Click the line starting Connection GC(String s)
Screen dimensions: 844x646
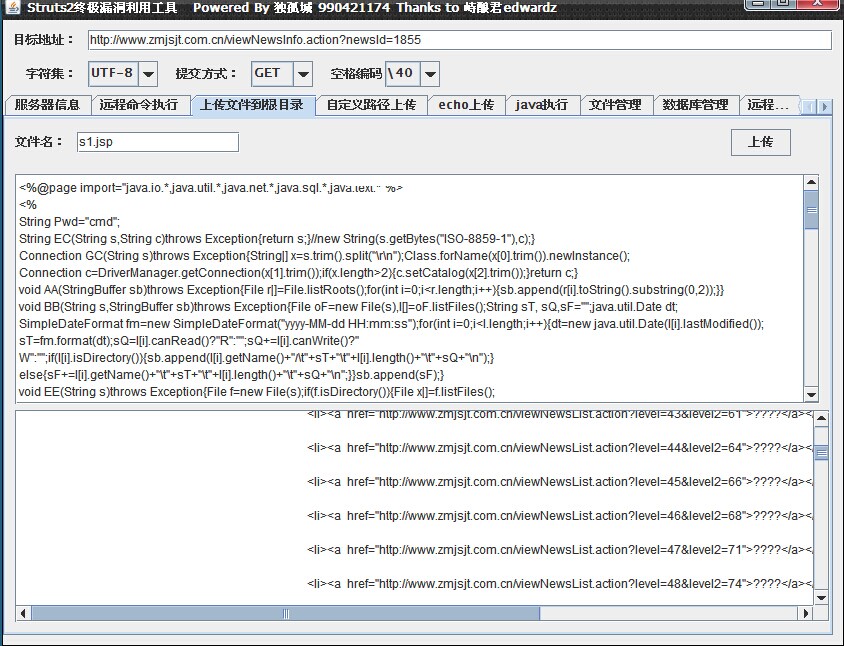[324, 256]
